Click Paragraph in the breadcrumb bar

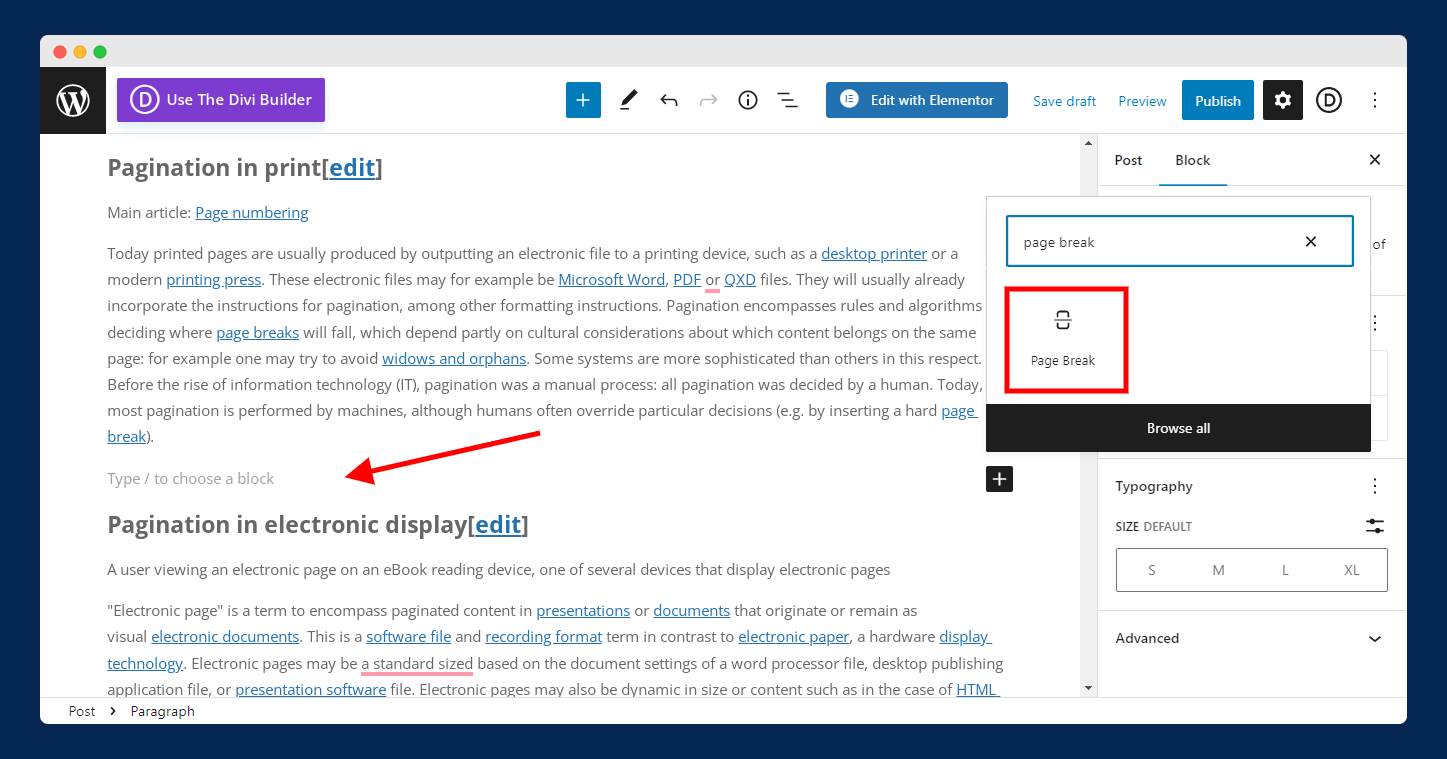(163, 711)
